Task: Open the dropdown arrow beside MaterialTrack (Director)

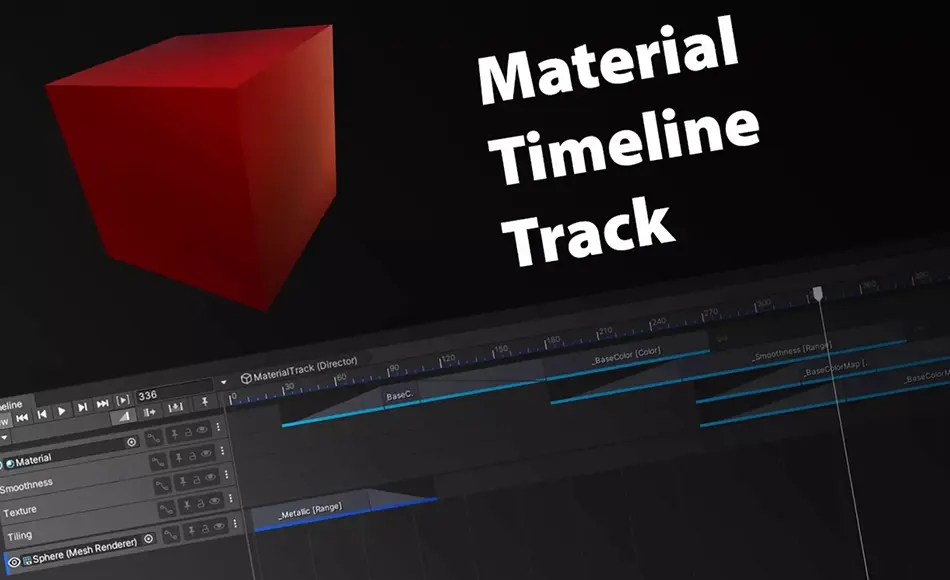Action: click(x=223, y=382)
